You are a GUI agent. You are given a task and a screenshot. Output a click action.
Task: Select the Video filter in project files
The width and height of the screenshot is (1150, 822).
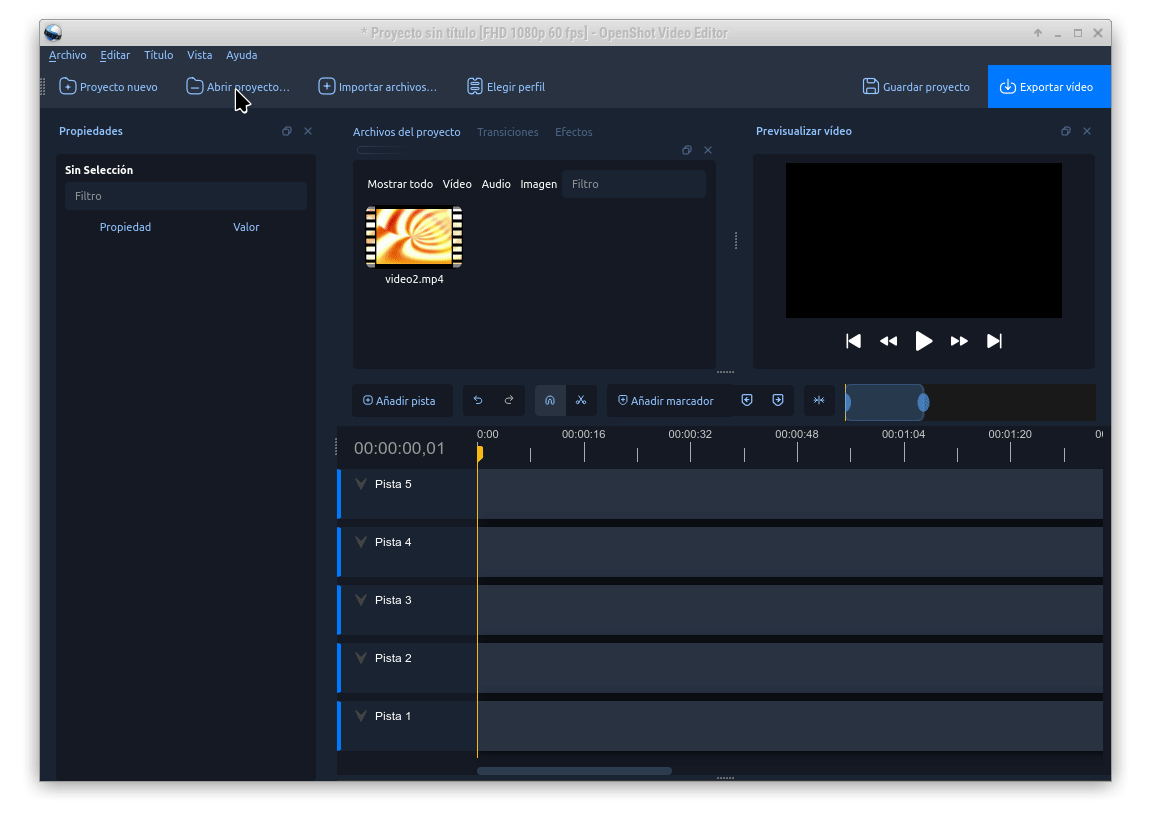(457, 184)
